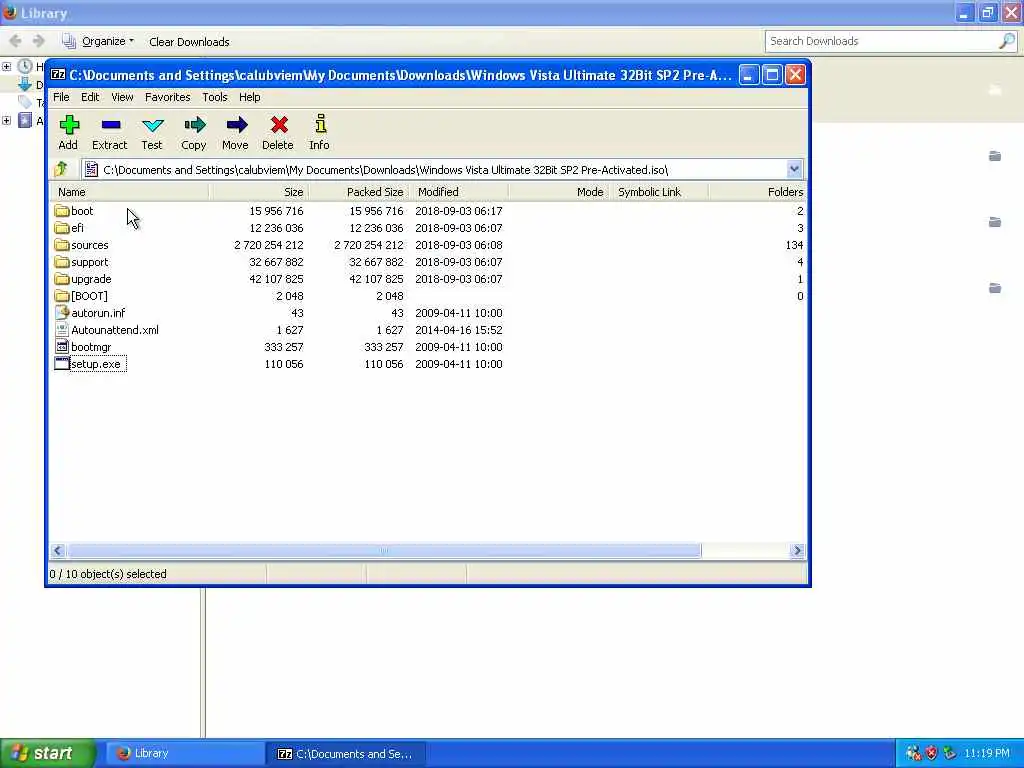Open the Tools menu
Viewport: 1024px width, 768px height.
pos(215,97)
